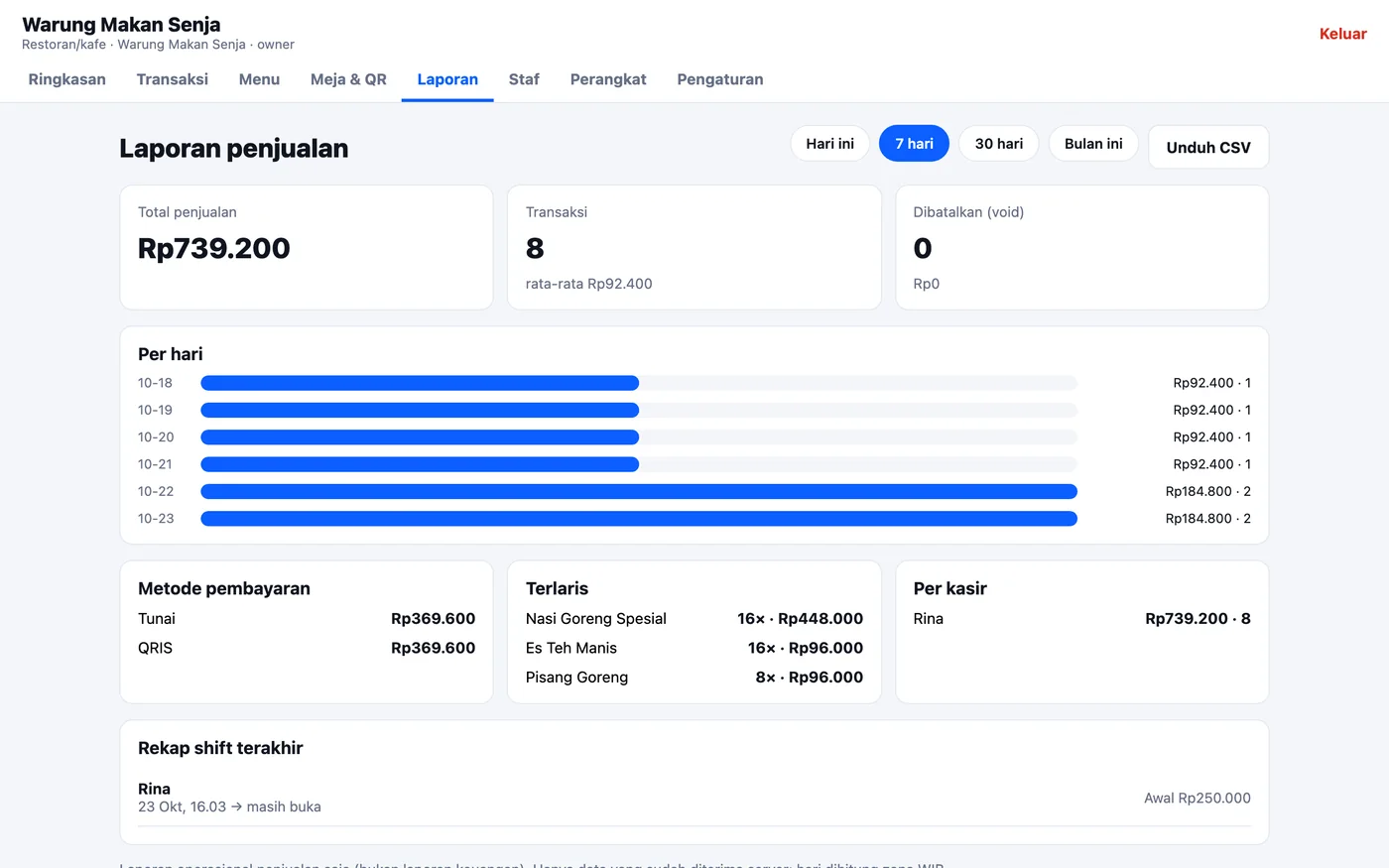Screen dimensions: 1389x868
Task: Filter the report to Bulan ini
Action: [x=1093, y=144]
